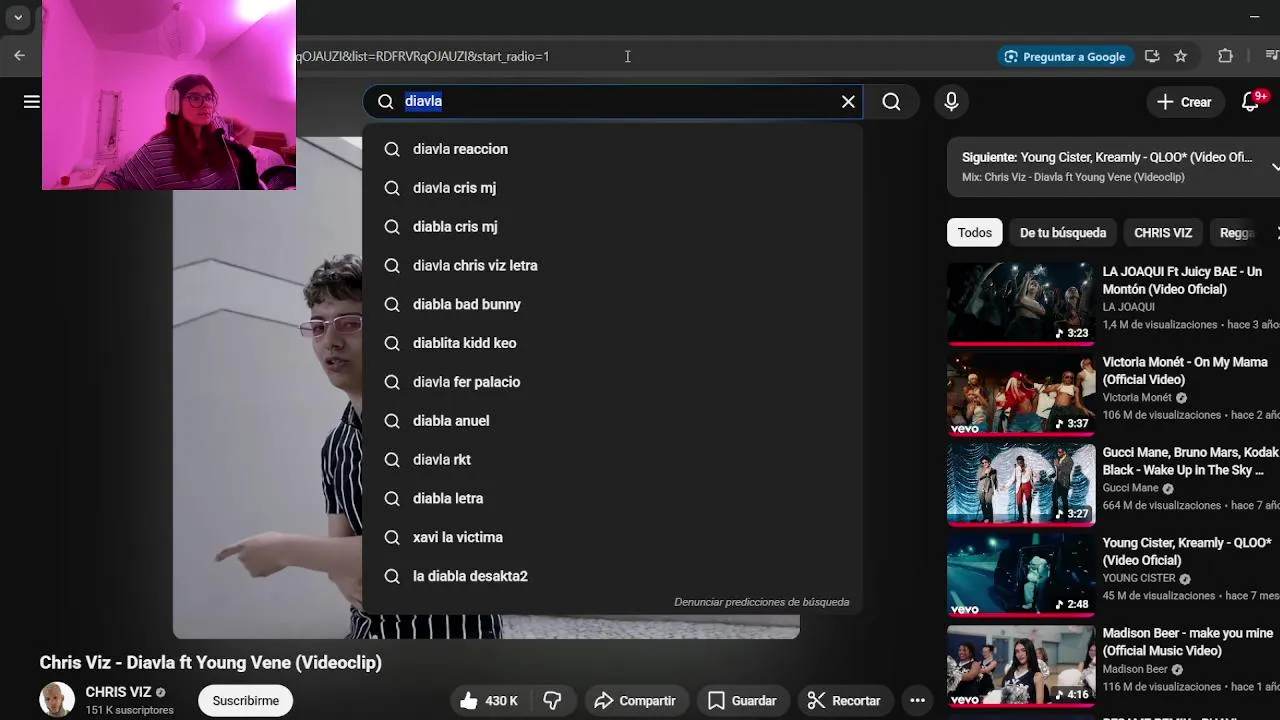Open Young Cister 'QLOO*' video thumbnail
Viewport: 1280px width, 720px height.
(x=1021, y=575)
